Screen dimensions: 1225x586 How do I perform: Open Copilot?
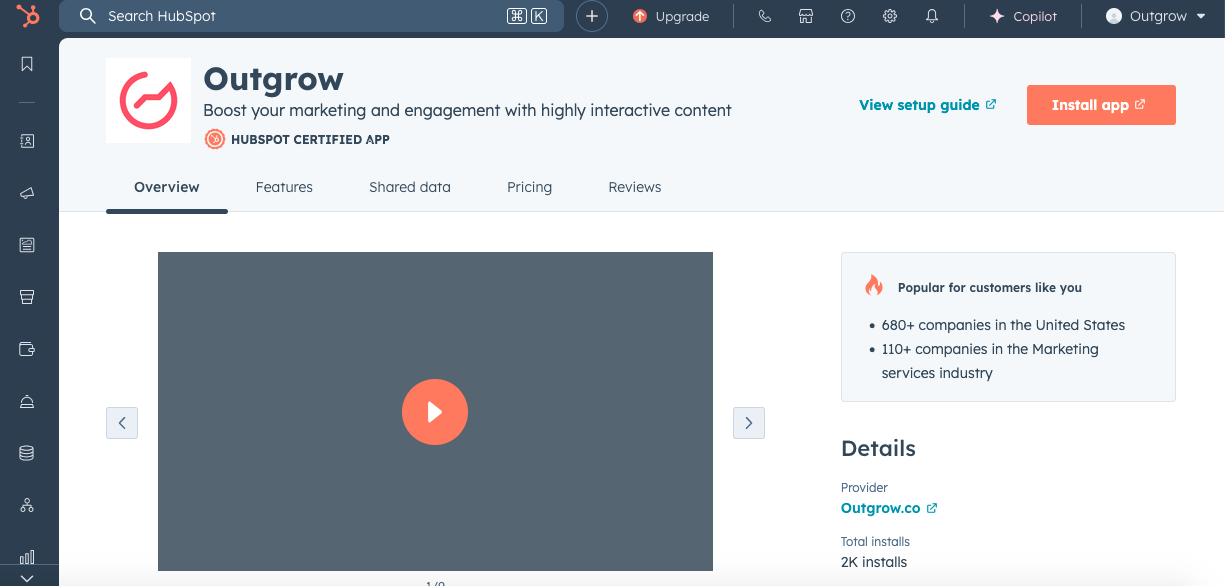(1023, 16)
